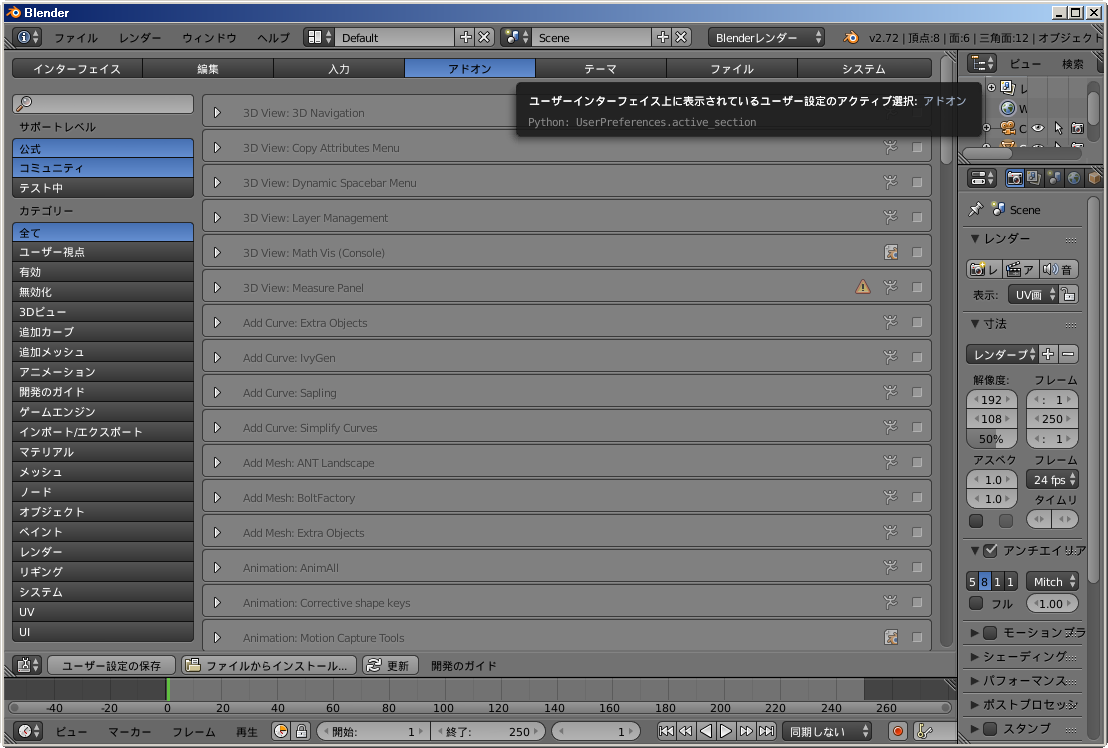The image size is (1108, 748).
Task: Toggle the timeline lock range padlock
Action: 301,731
